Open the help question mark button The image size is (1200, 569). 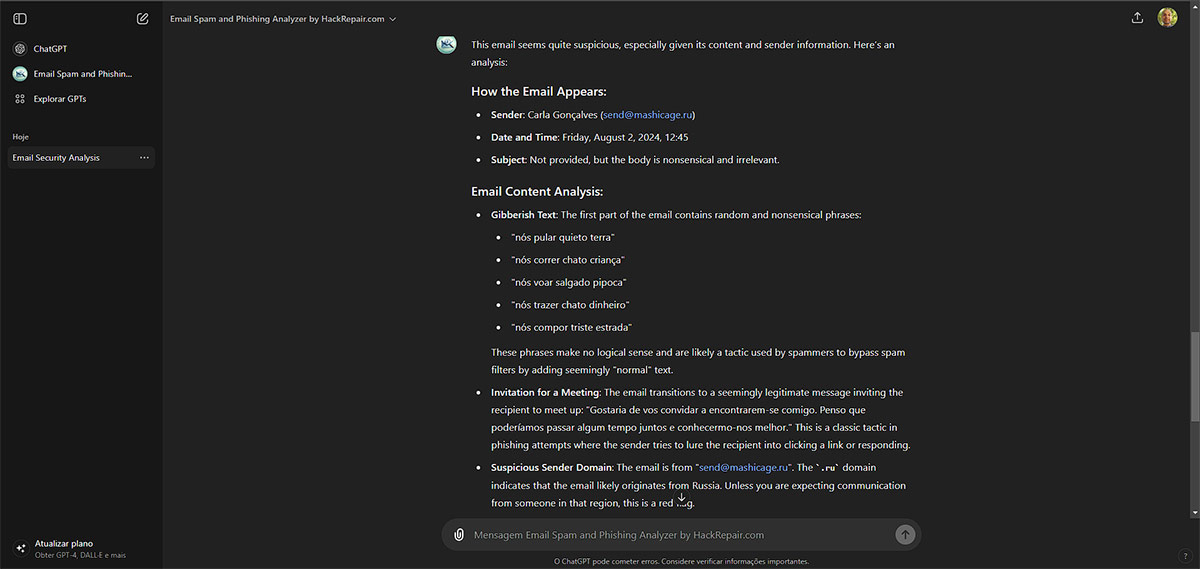[1185, 555]
